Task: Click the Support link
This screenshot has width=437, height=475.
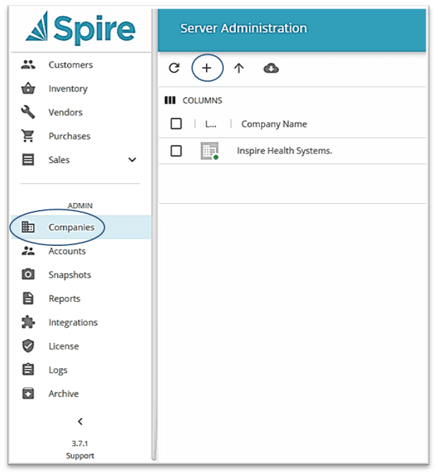Action: 80,455
